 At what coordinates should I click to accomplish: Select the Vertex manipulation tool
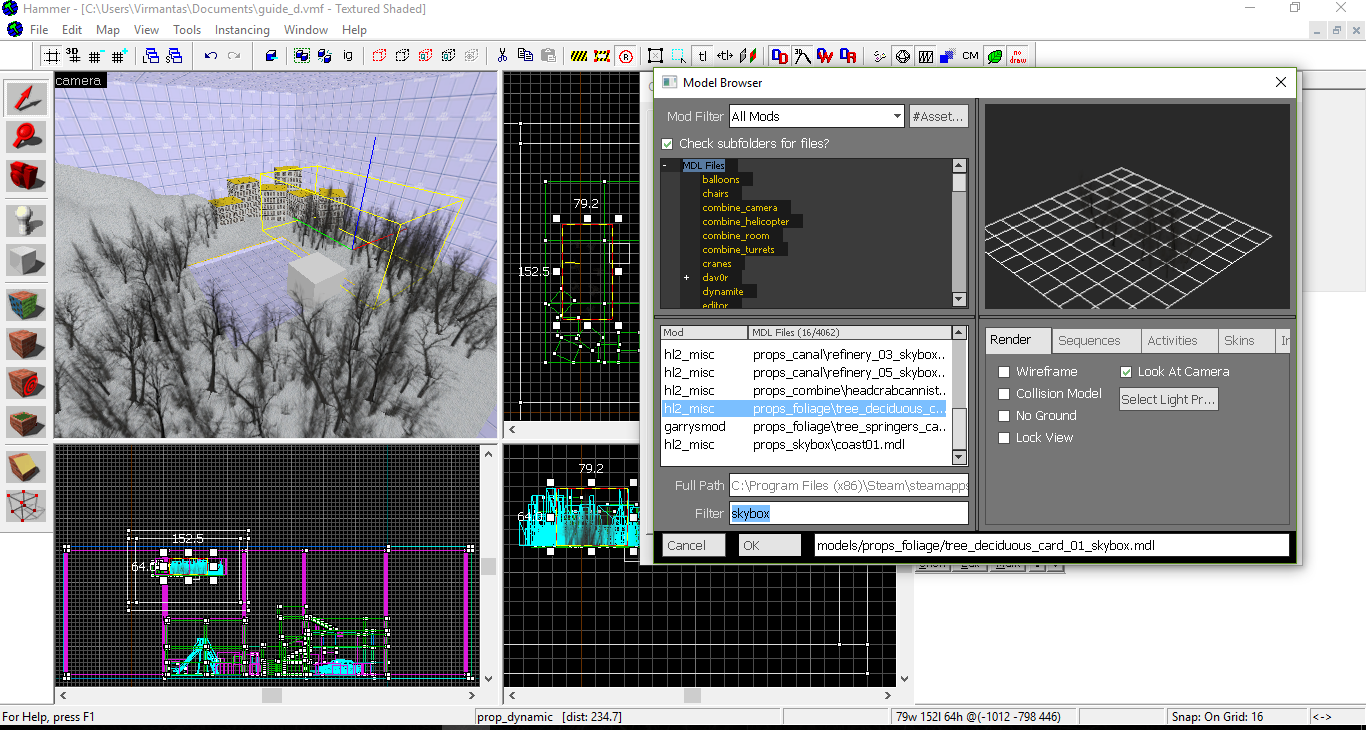point(26,505)
